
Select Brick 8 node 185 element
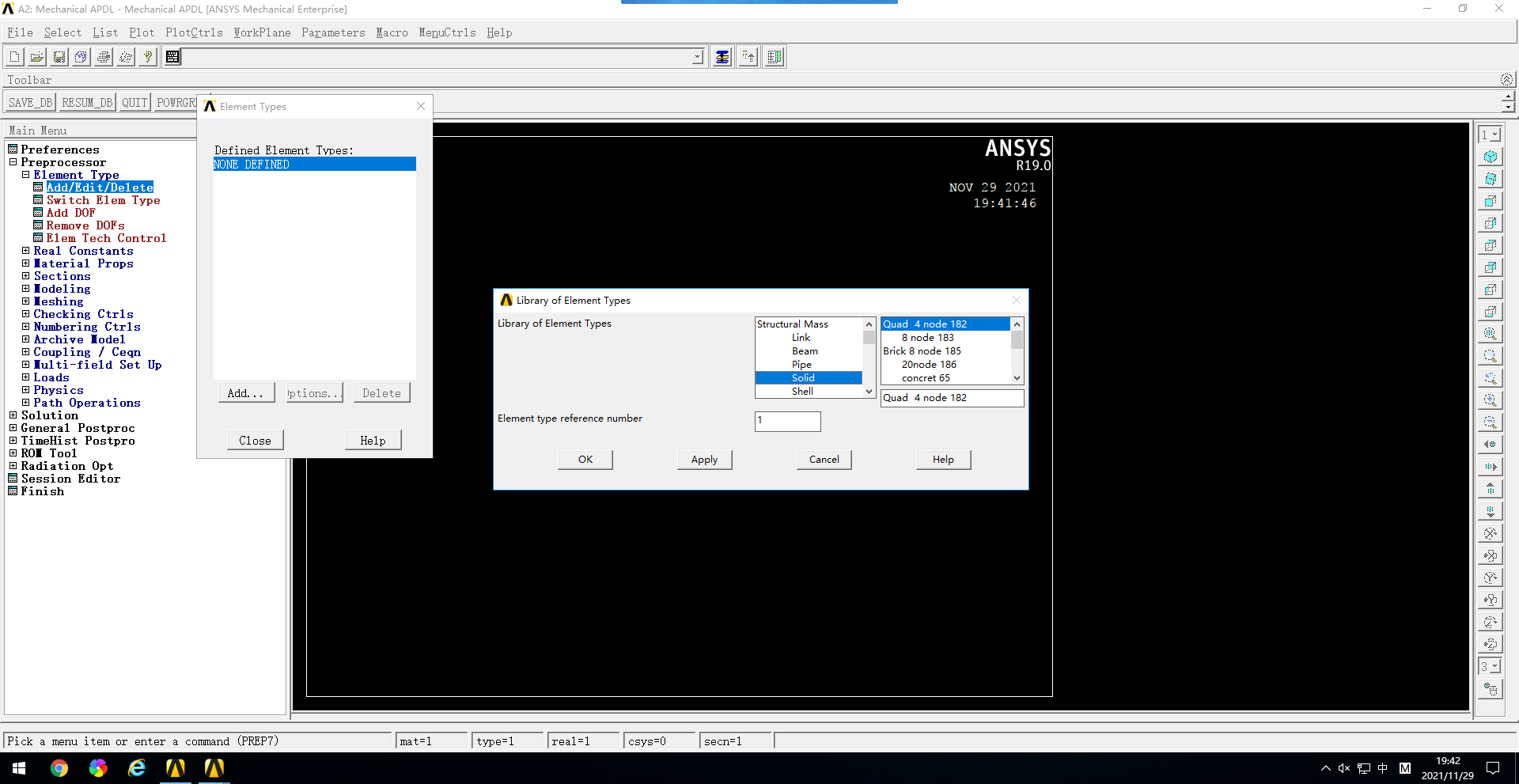point(922,350)
